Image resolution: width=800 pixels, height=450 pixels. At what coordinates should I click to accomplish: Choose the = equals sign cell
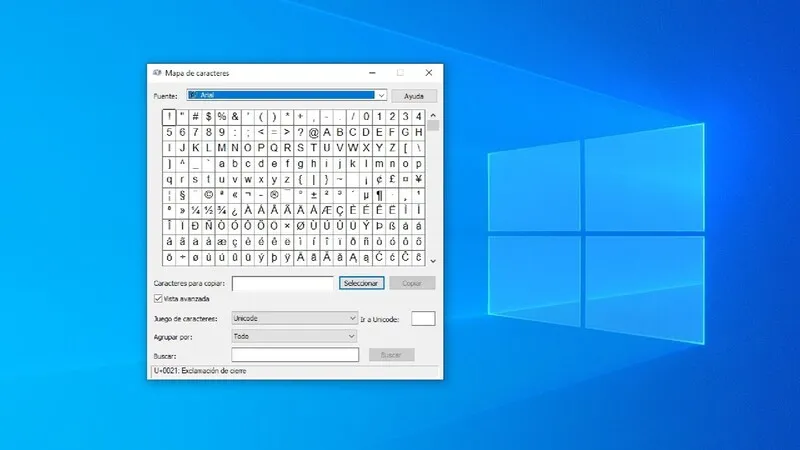[274, 133]
